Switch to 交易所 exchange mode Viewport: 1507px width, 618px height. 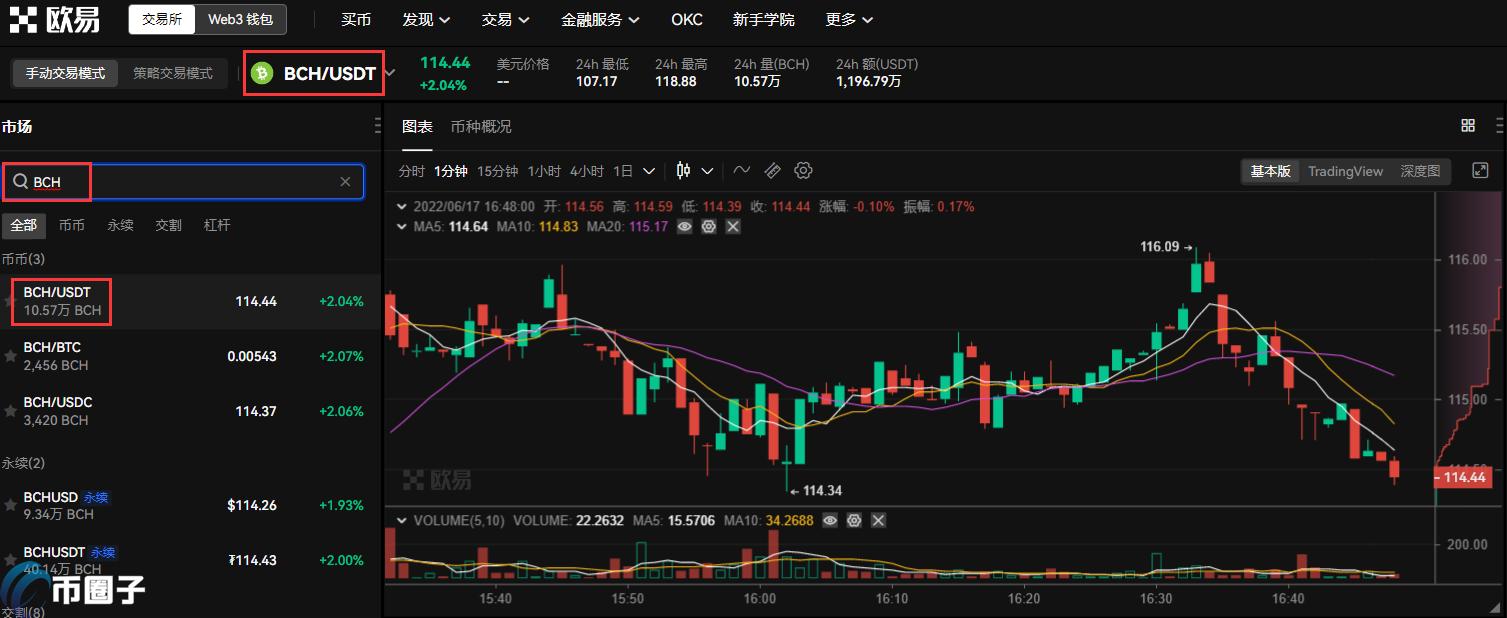(162, 19)
